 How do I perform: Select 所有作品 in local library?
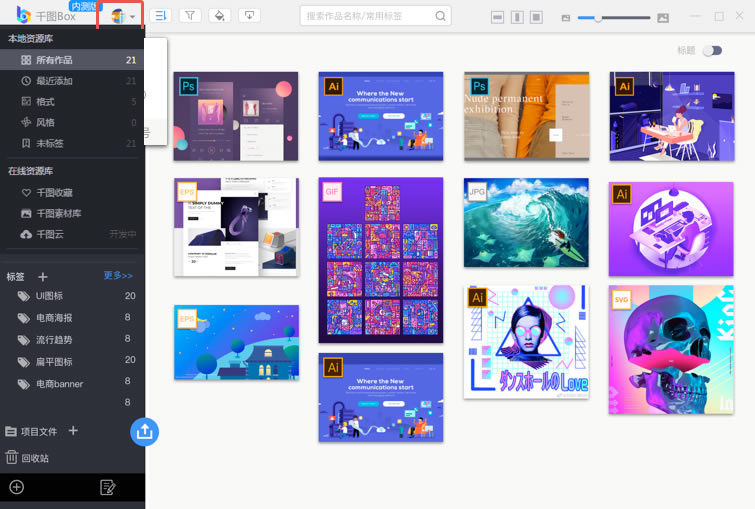pos(72,60)
